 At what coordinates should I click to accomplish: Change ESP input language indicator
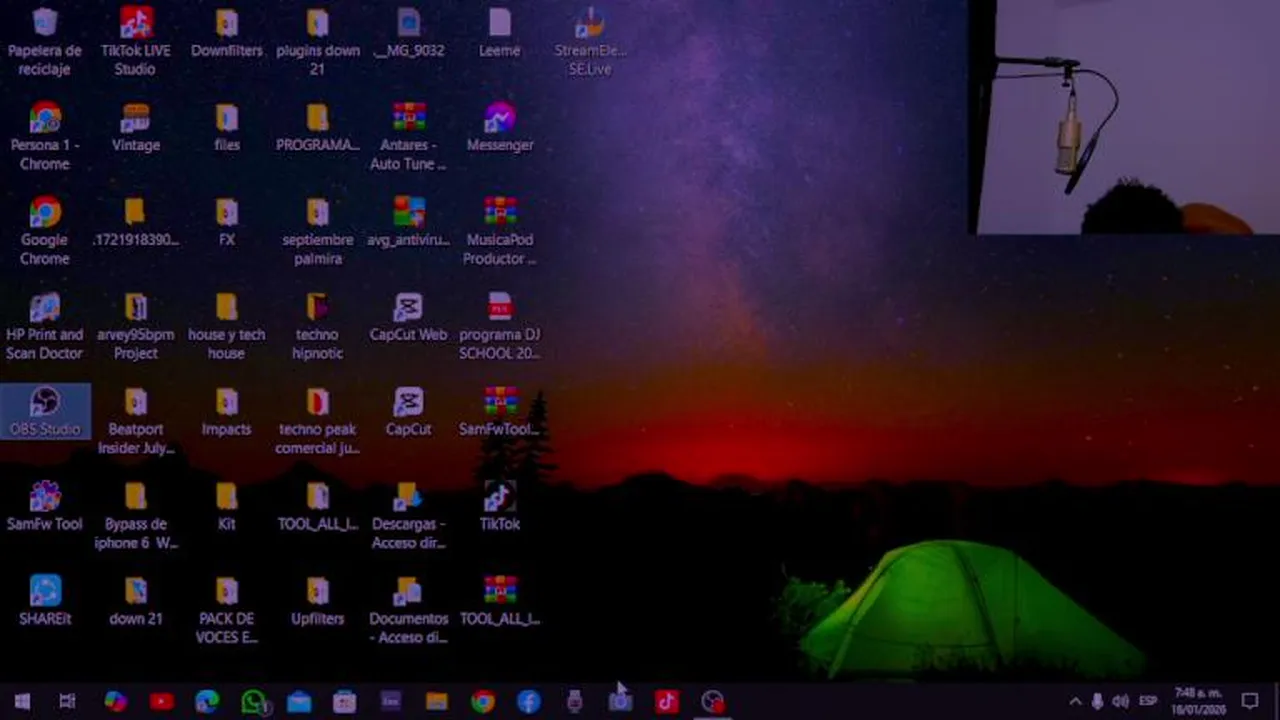tap(1148, 701)
